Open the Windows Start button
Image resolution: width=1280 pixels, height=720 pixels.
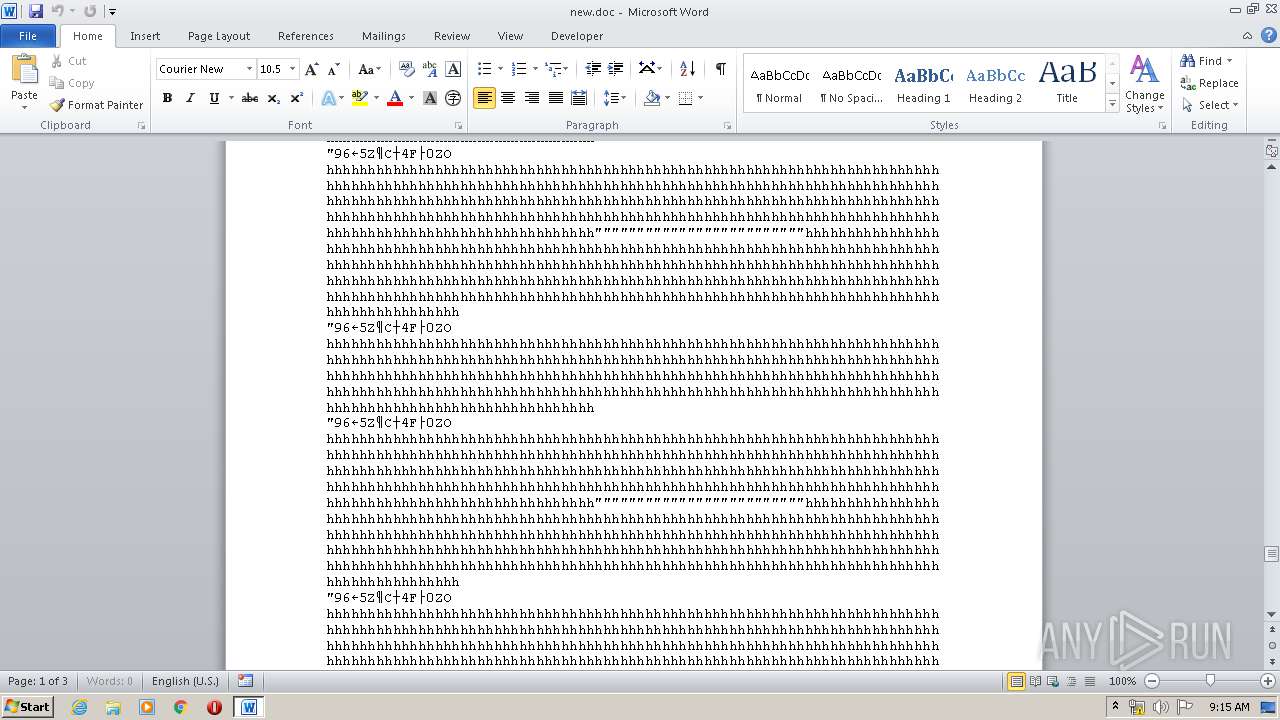[28, 706]
